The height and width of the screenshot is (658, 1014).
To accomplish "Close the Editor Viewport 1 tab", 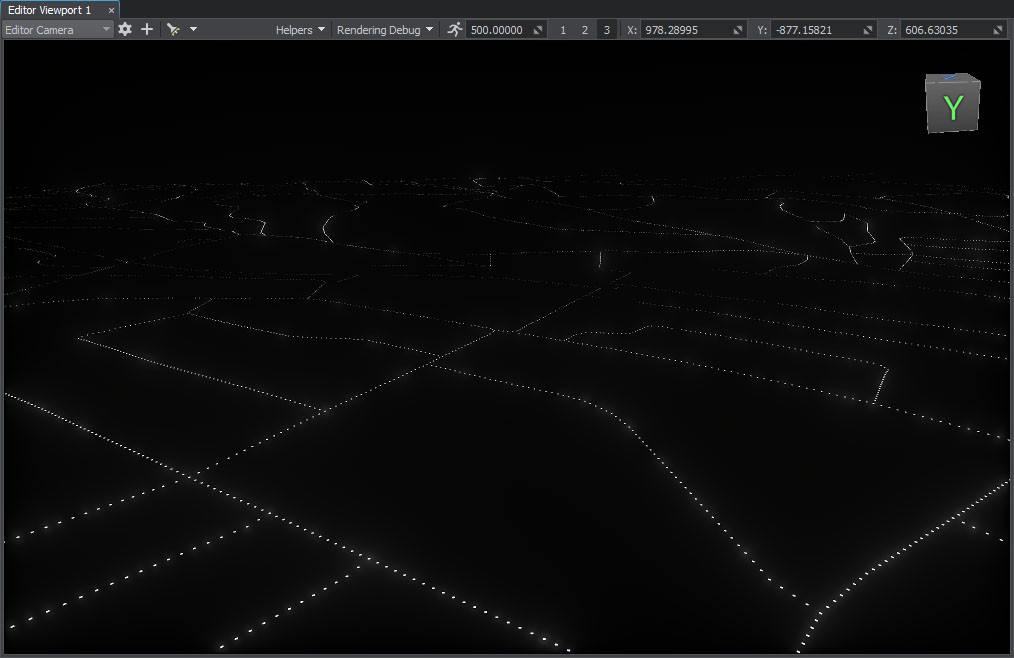I will click(111, 10).
